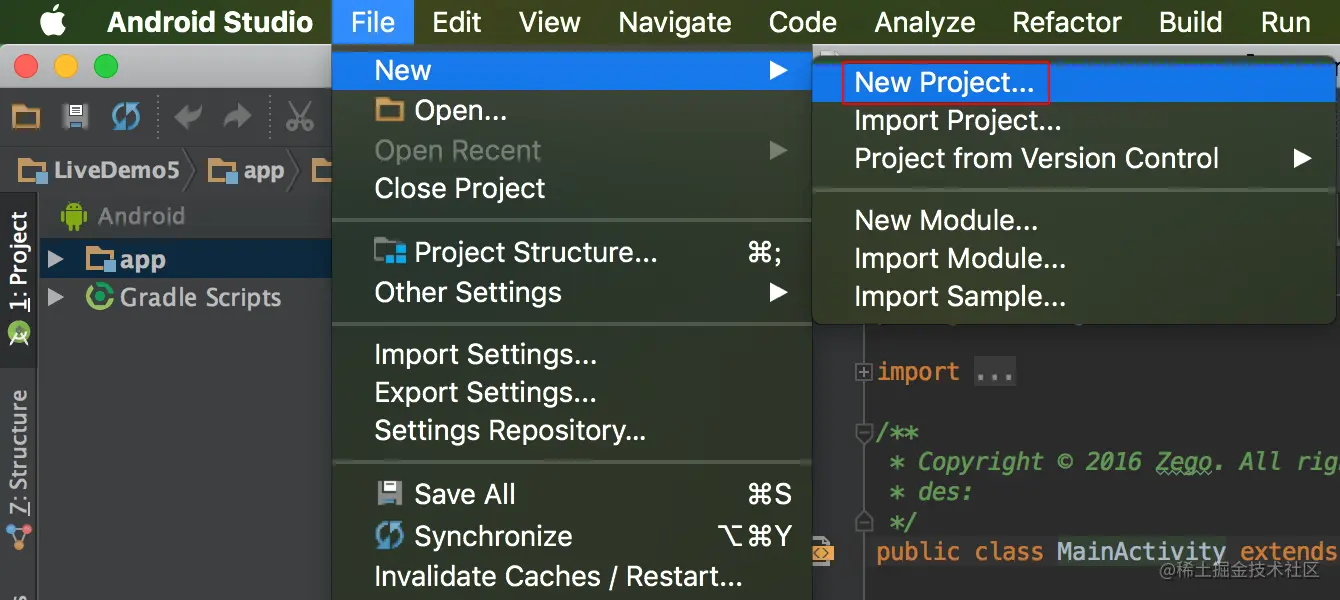This screenshot has height=600, width=1340.
Task: Click Invalidate Caches / Restart option
Action: click(x=558, y=577)
